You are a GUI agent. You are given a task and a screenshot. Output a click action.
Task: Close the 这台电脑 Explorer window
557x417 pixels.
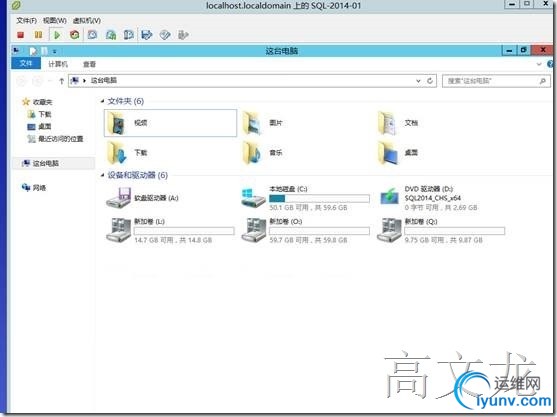pyautogui.click(x=542, y=50)
